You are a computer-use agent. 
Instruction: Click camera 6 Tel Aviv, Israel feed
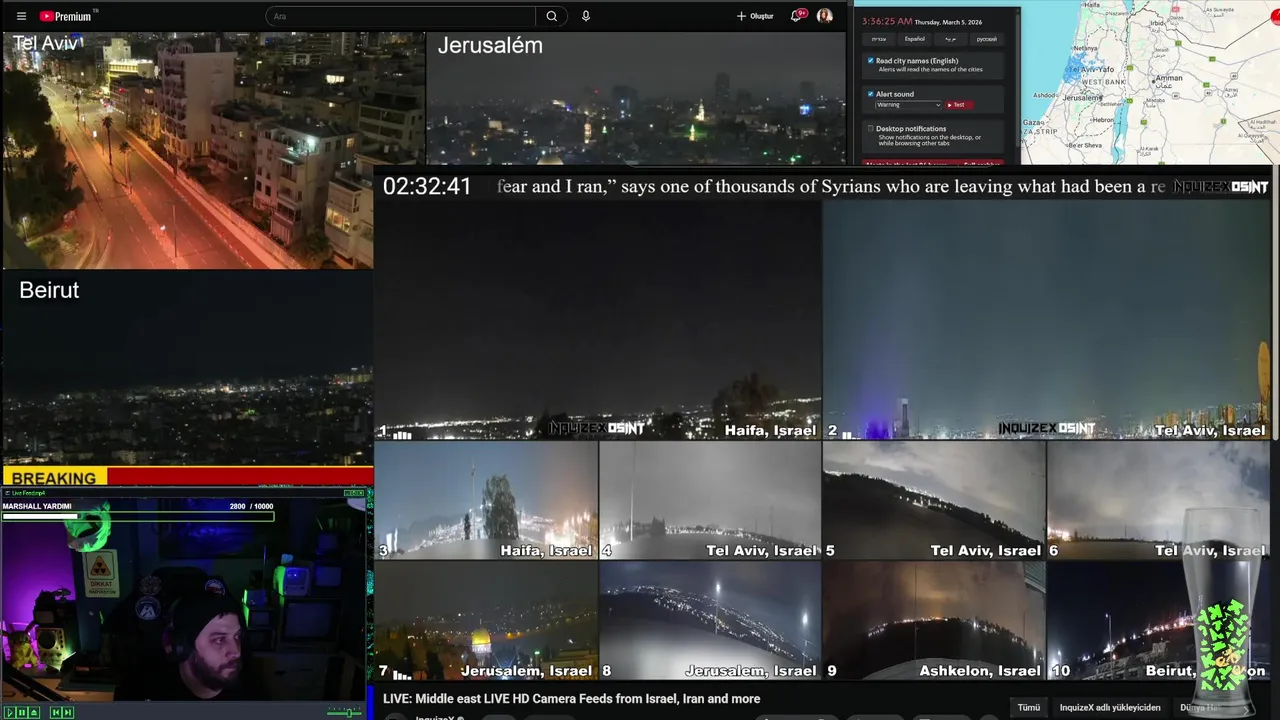tap(1158, 501)
